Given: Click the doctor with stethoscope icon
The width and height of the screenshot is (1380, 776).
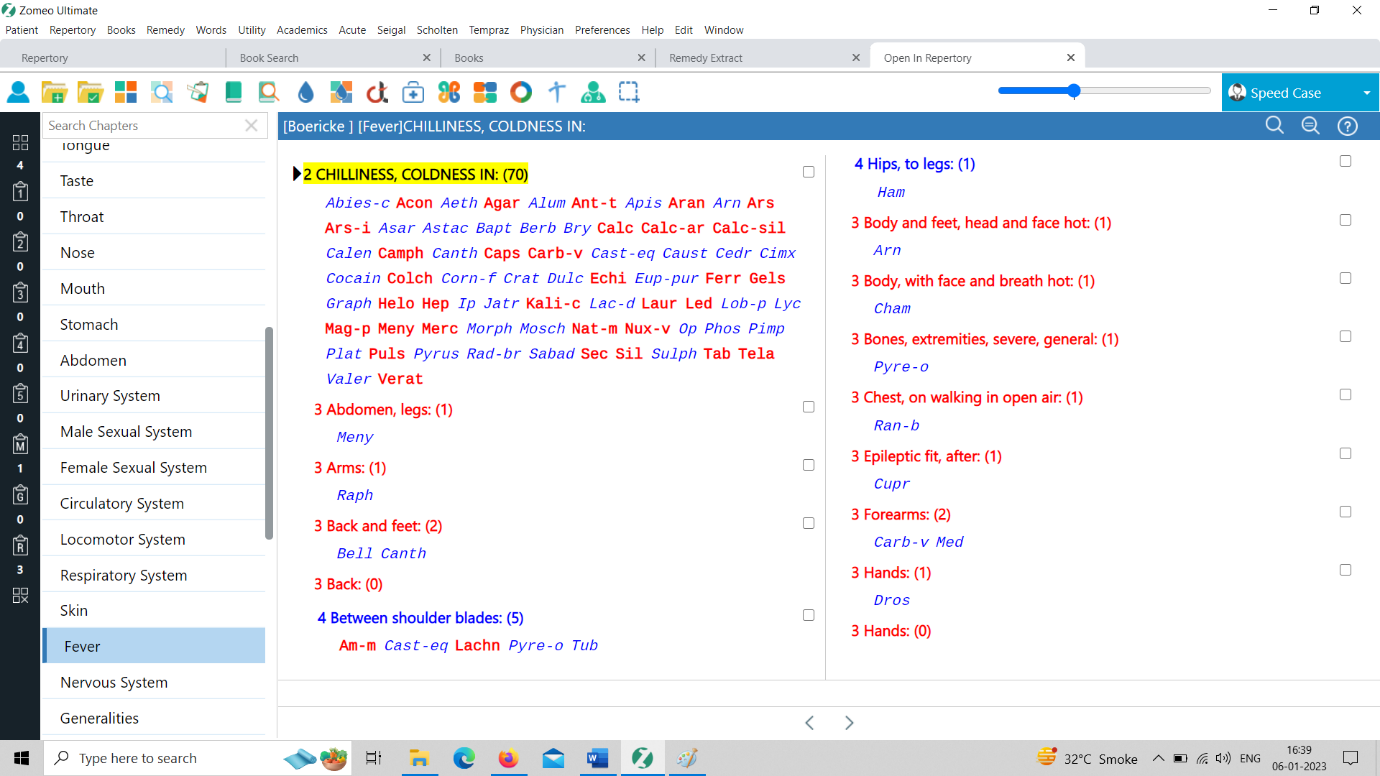Looking at the screenshot, I should pos(593,93).
